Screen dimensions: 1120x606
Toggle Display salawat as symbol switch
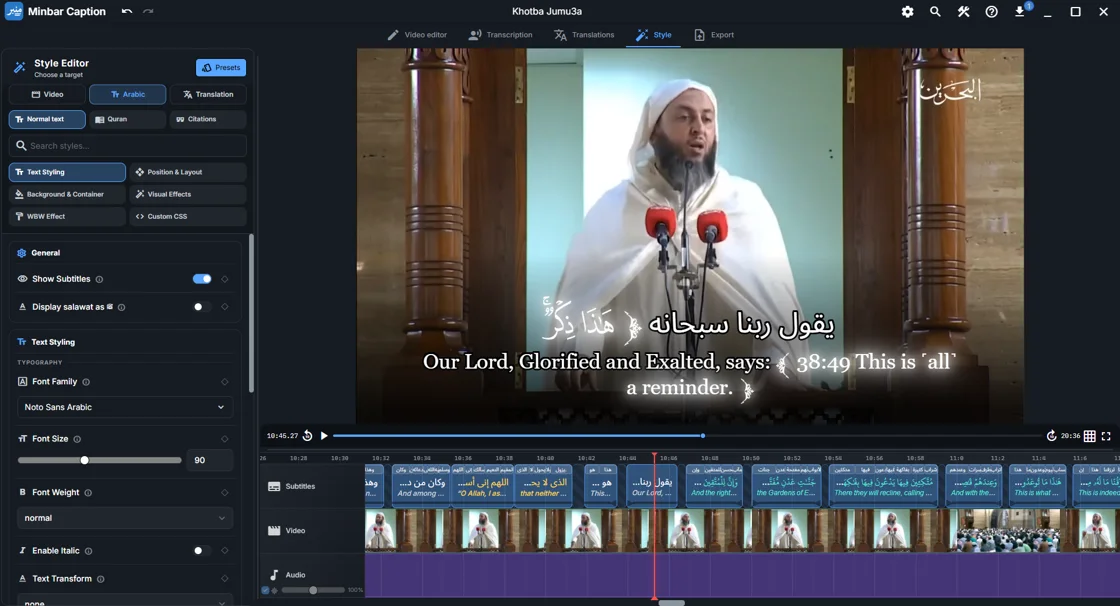pyautogui.click(x=202, y=307)
